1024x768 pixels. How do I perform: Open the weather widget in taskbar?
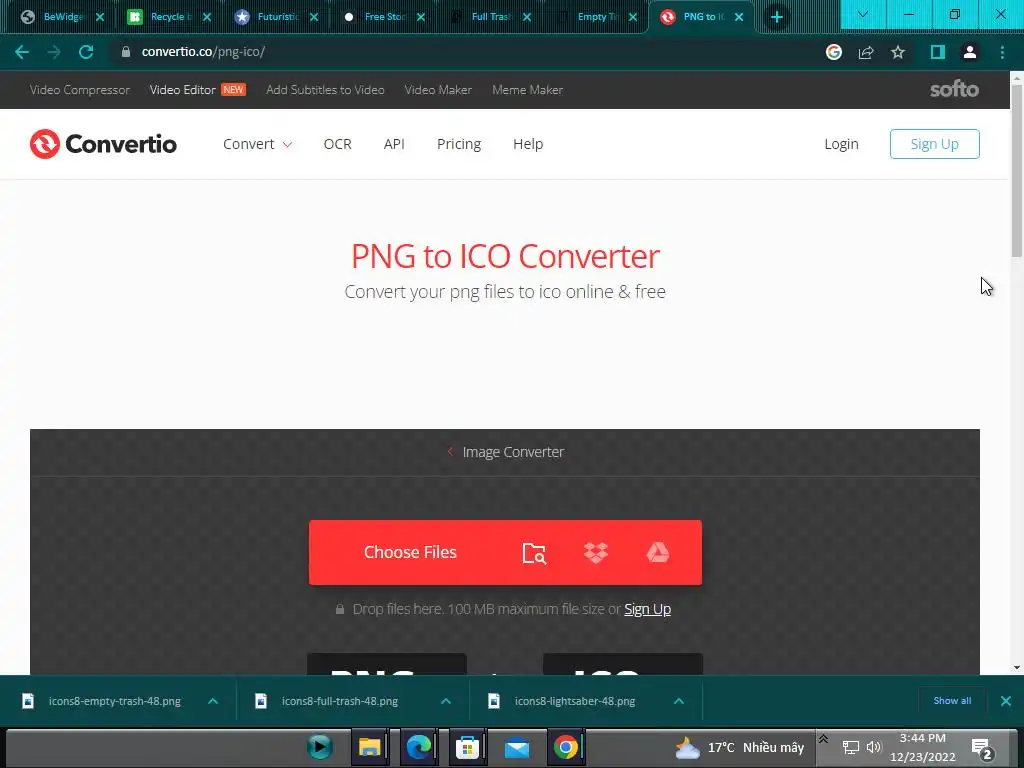pos(739,748)
